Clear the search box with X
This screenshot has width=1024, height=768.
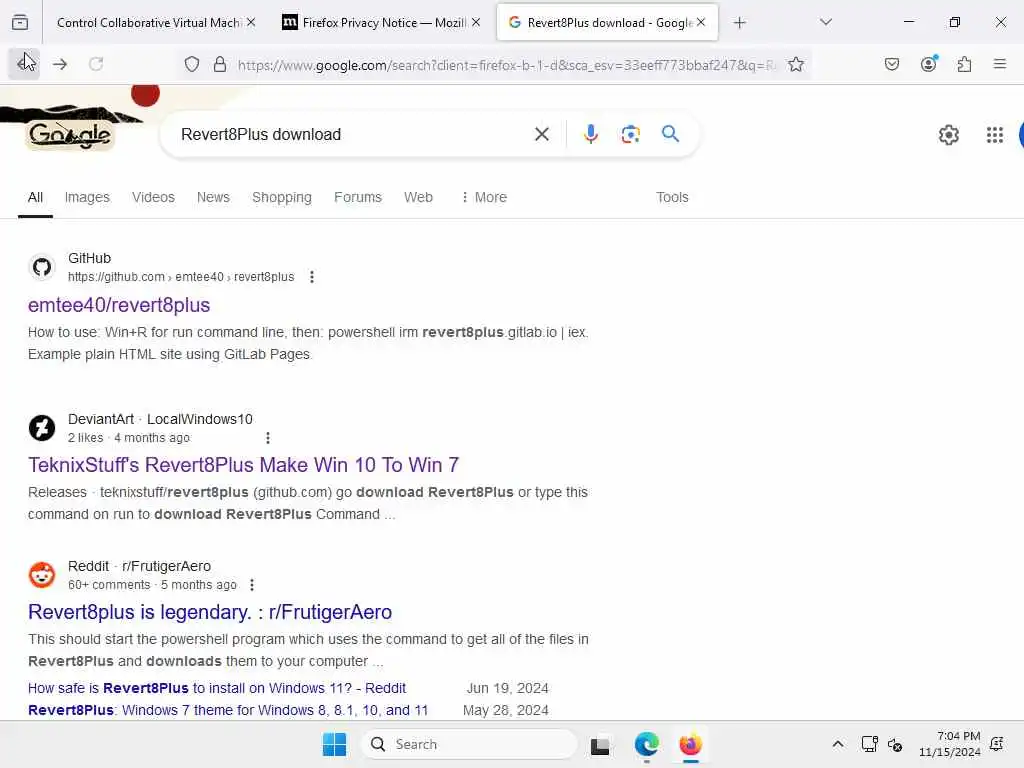(x=542, y=135)
